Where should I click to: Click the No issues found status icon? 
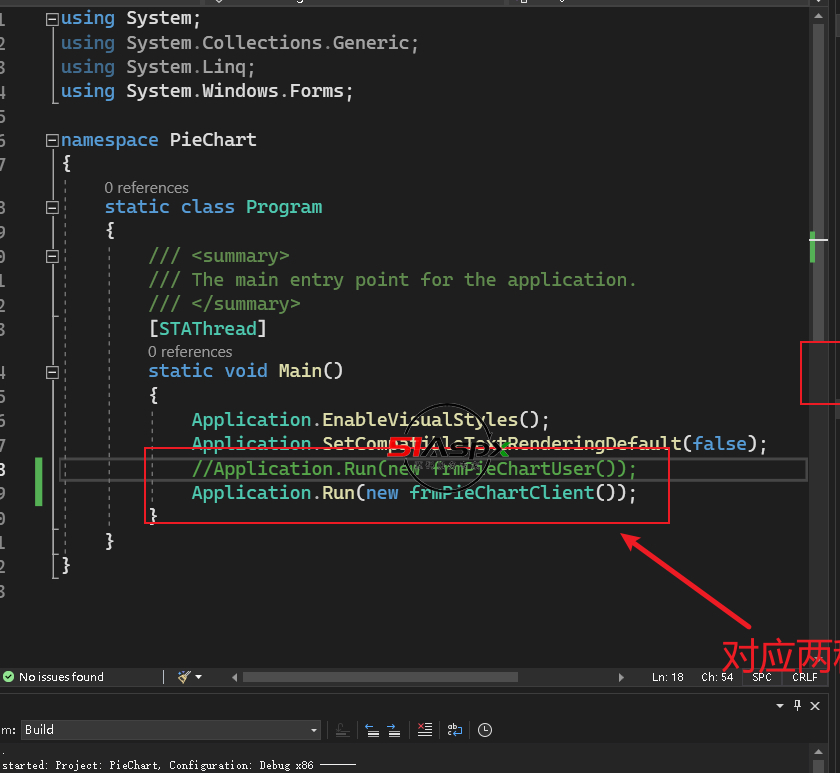pyautogui.click(x=9, y=677)
